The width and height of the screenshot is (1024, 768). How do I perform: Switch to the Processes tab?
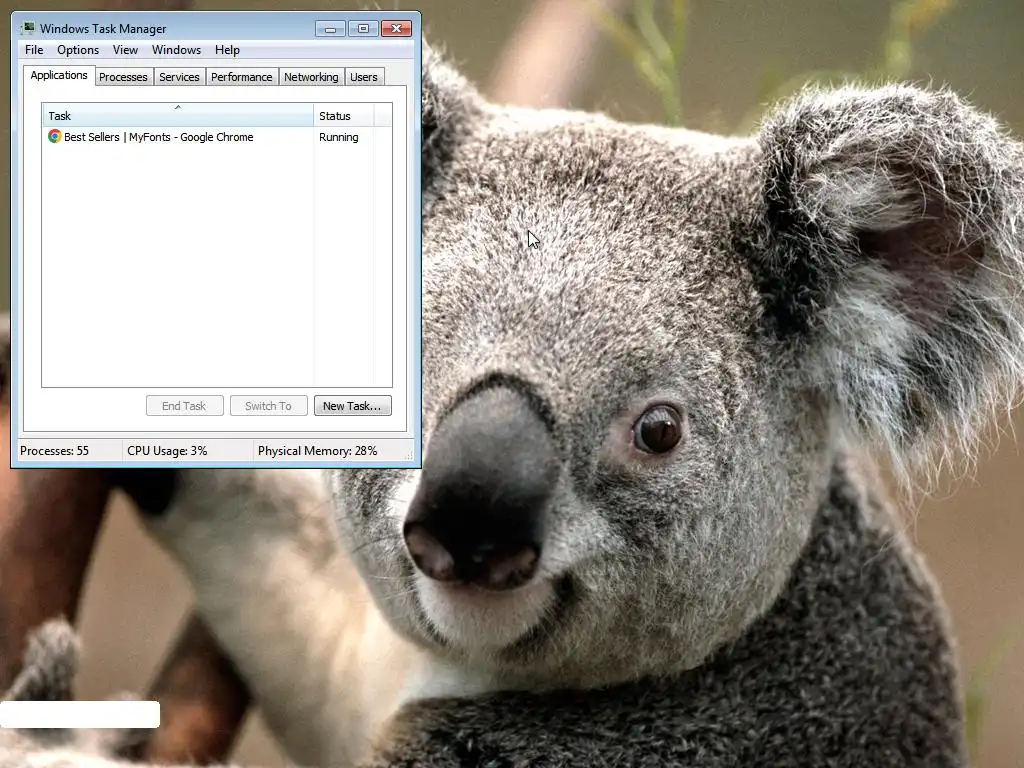pyautogui.click(x=123, y=77)
